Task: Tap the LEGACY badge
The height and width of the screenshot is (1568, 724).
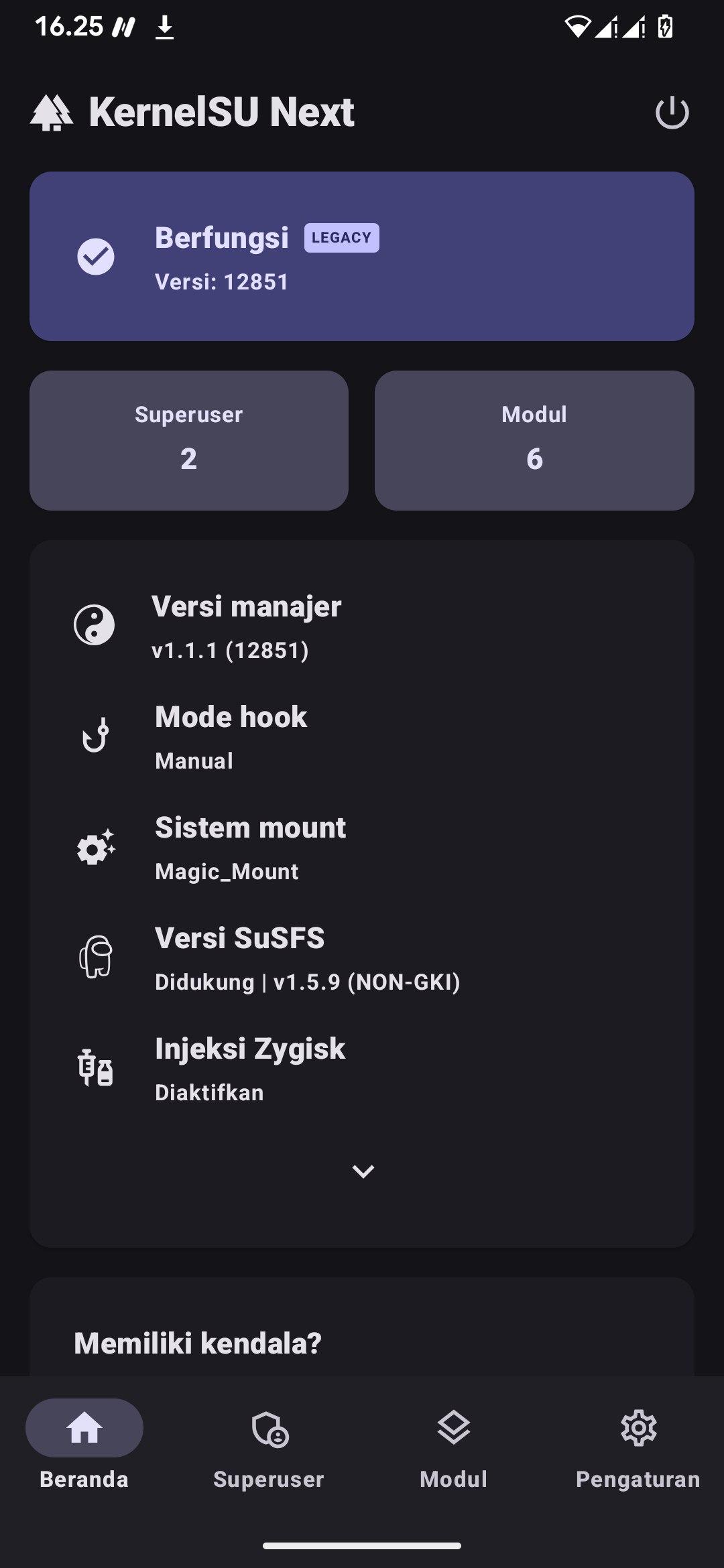Action: (x=341, y=238)
